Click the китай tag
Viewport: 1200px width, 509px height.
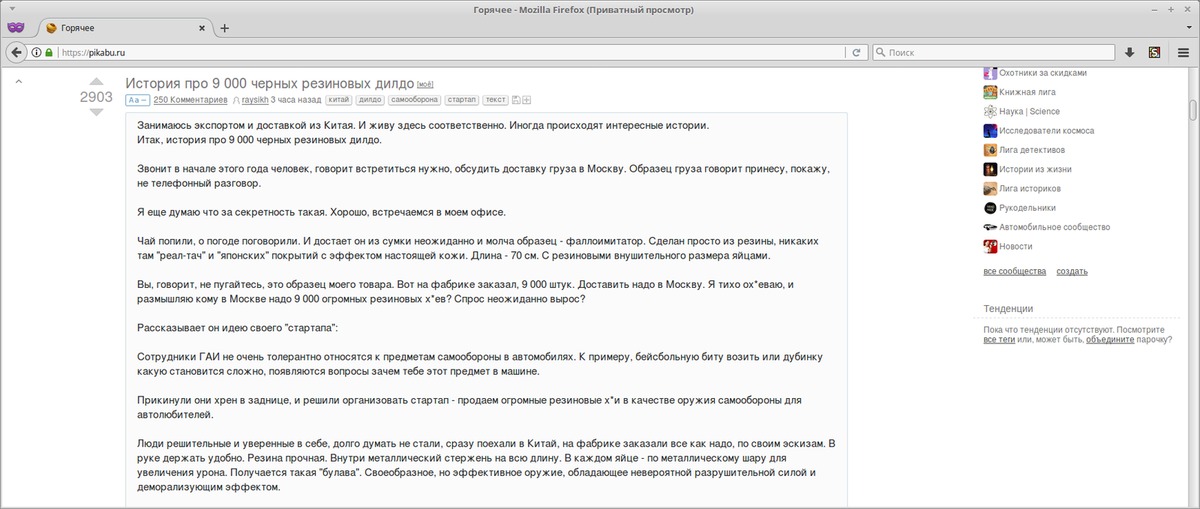(x=339, y=100)
